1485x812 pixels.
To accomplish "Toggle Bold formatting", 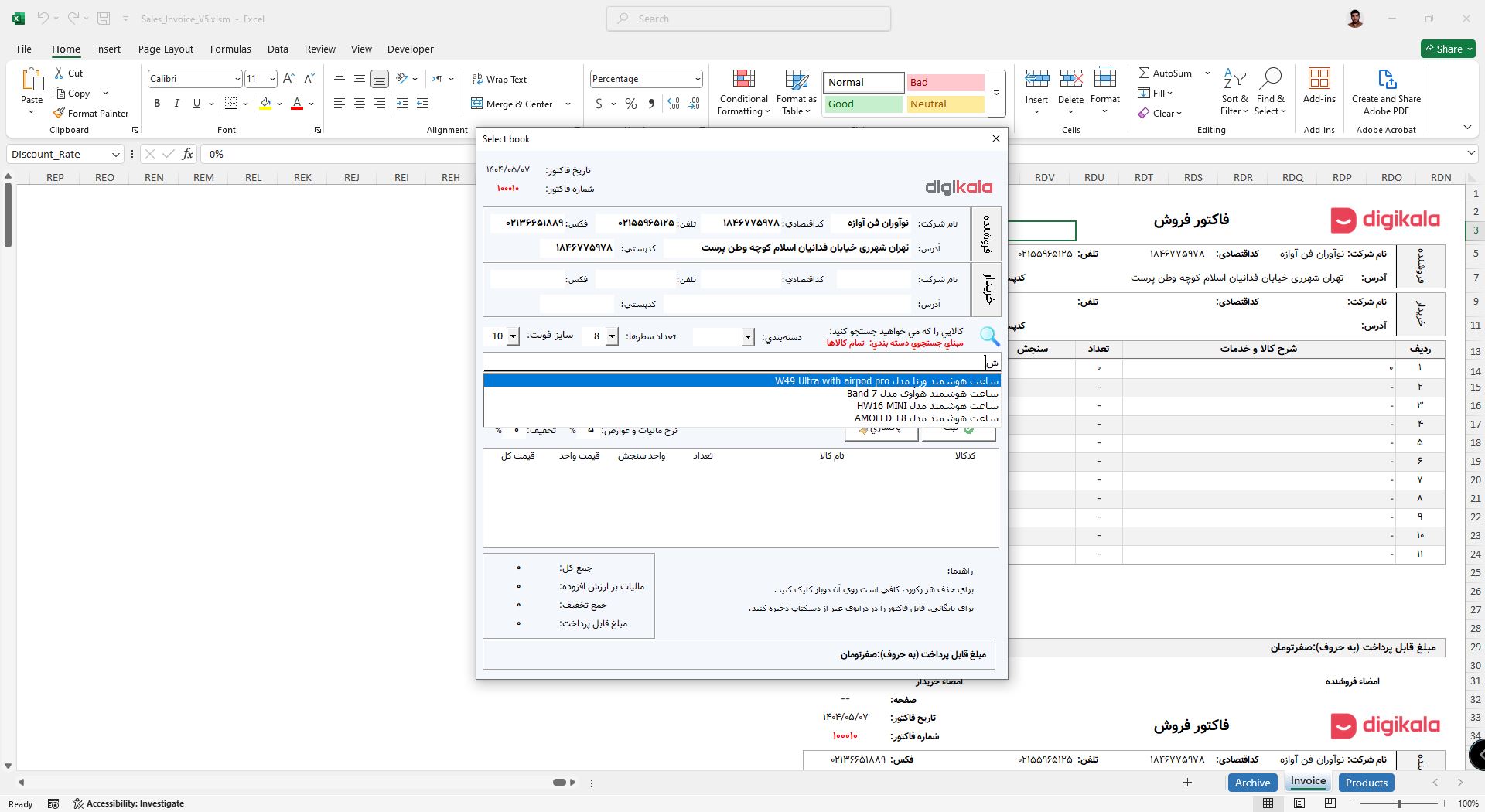I will tap(157, 103).
